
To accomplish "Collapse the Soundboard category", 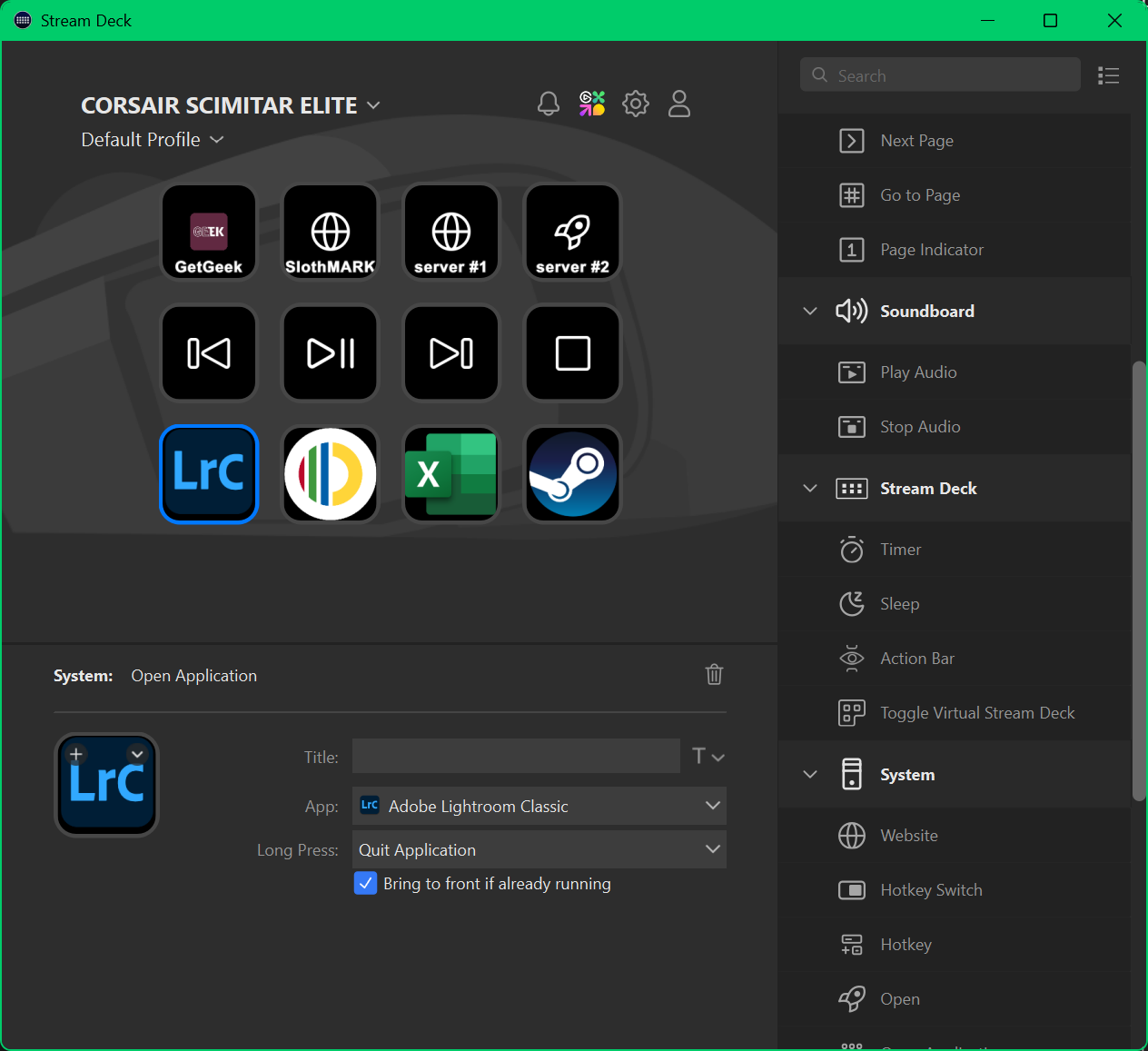I will (x=810, y=311).
